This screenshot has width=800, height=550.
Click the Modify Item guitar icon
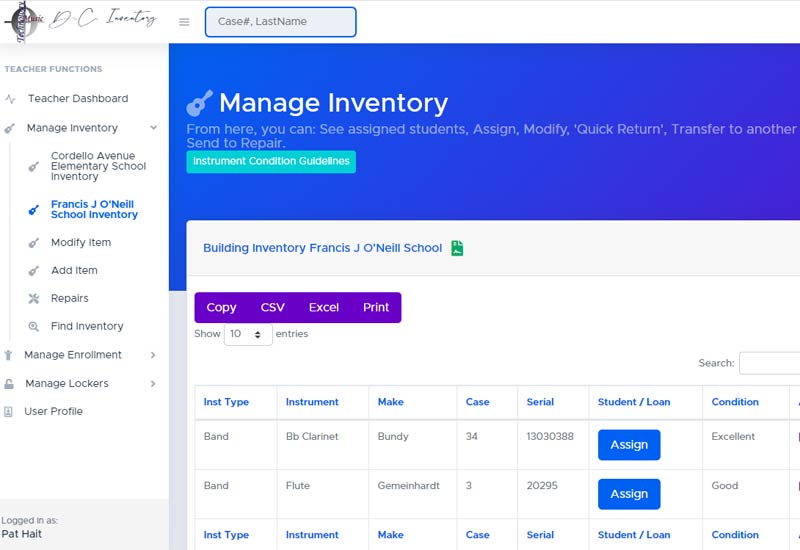34,243
